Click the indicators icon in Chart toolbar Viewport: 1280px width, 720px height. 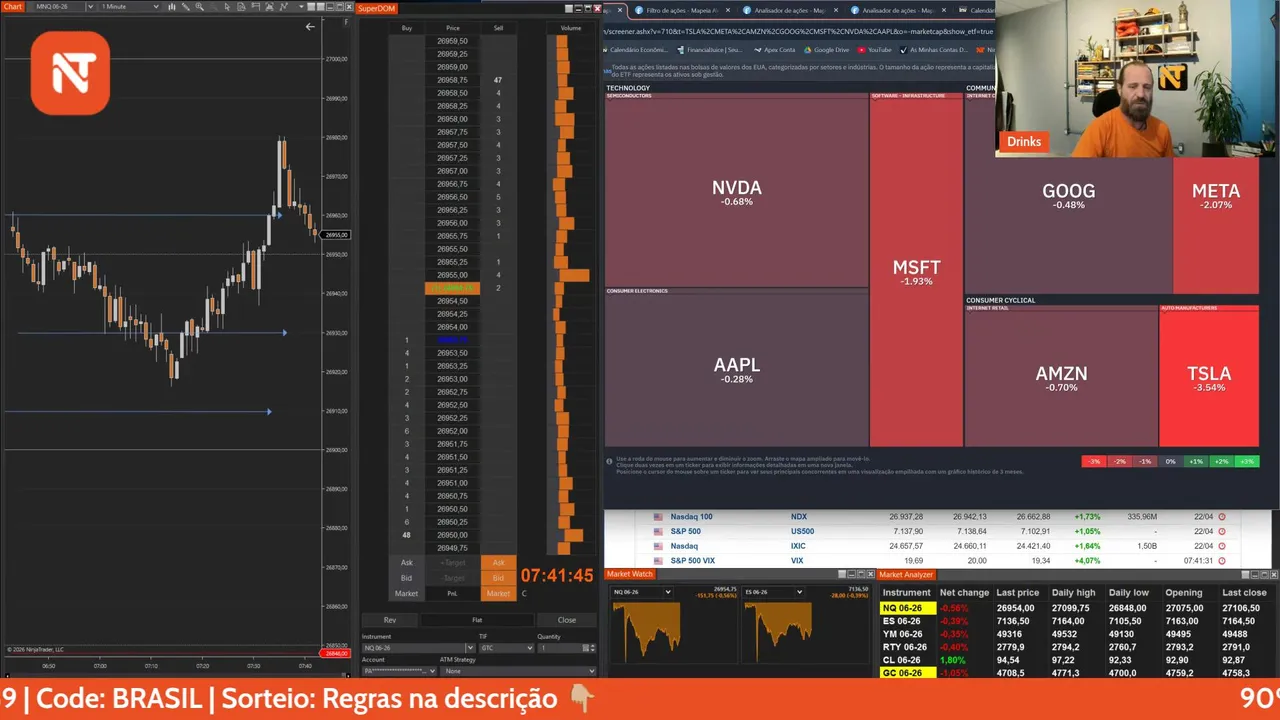[x=269, y=6]
